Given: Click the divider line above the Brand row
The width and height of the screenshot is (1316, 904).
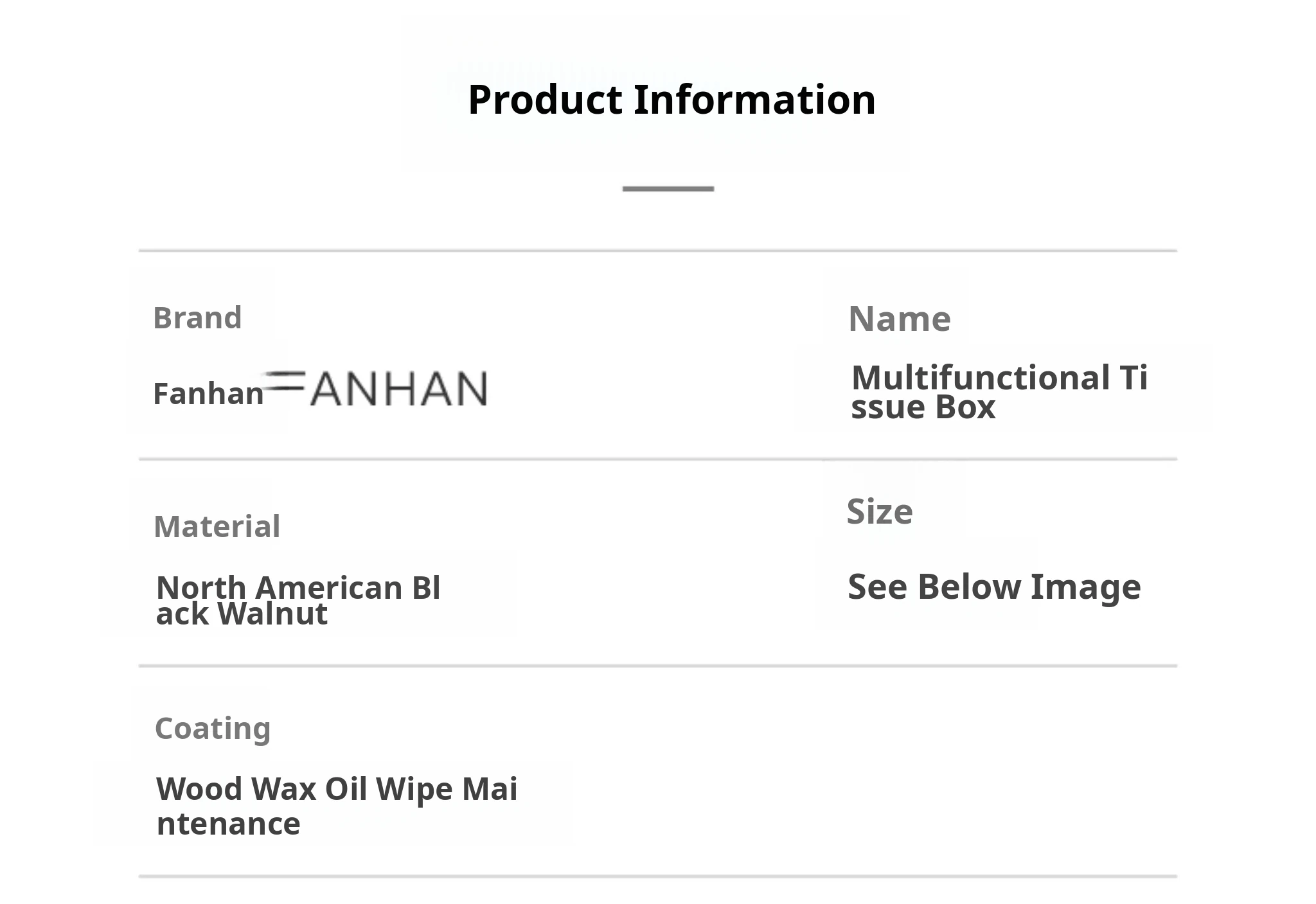Looking at the screenshot, I should click(x=657, y=251).
